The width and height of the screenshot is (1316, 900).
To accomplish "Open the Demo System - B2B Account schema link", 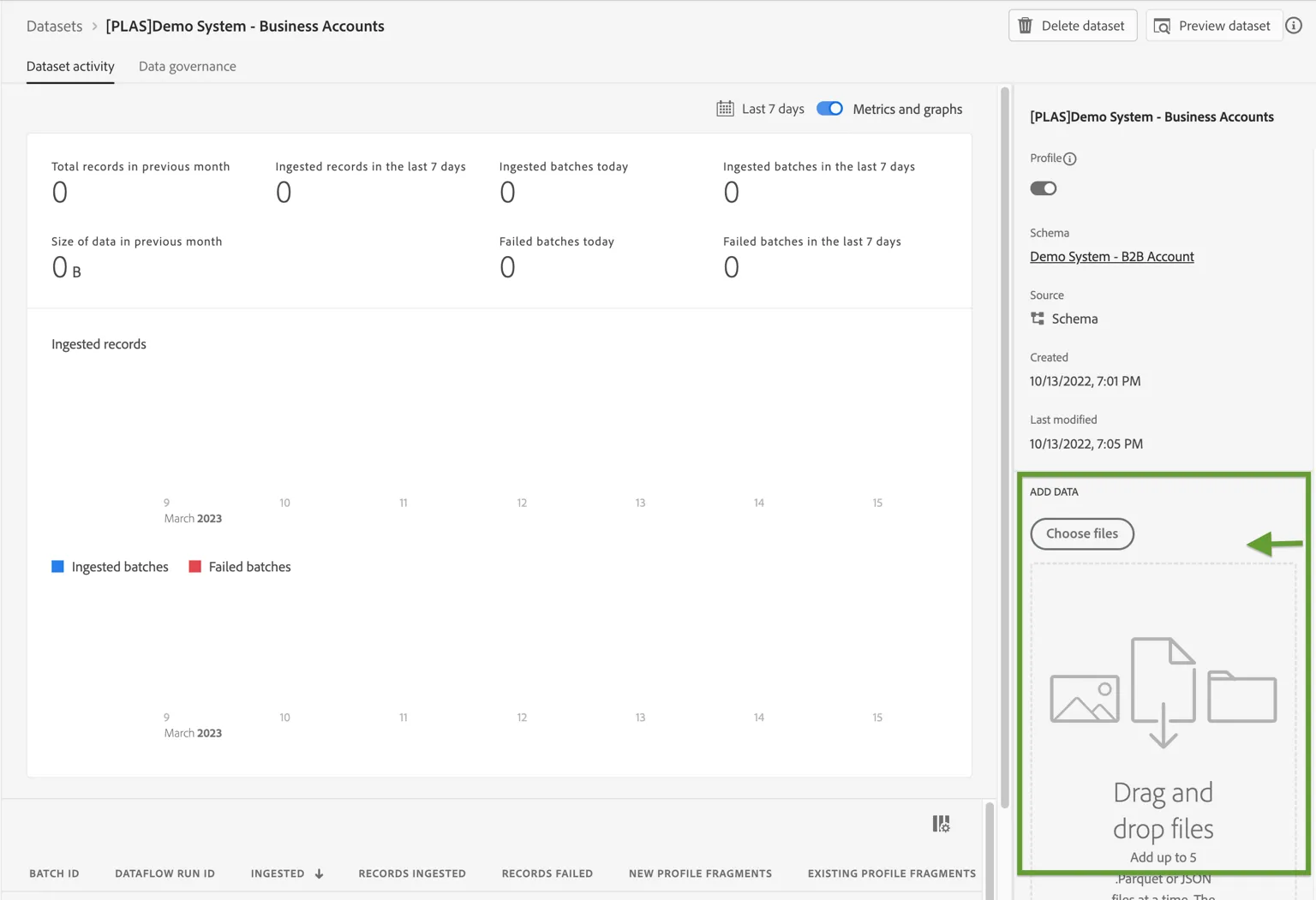I will 1112,256.
